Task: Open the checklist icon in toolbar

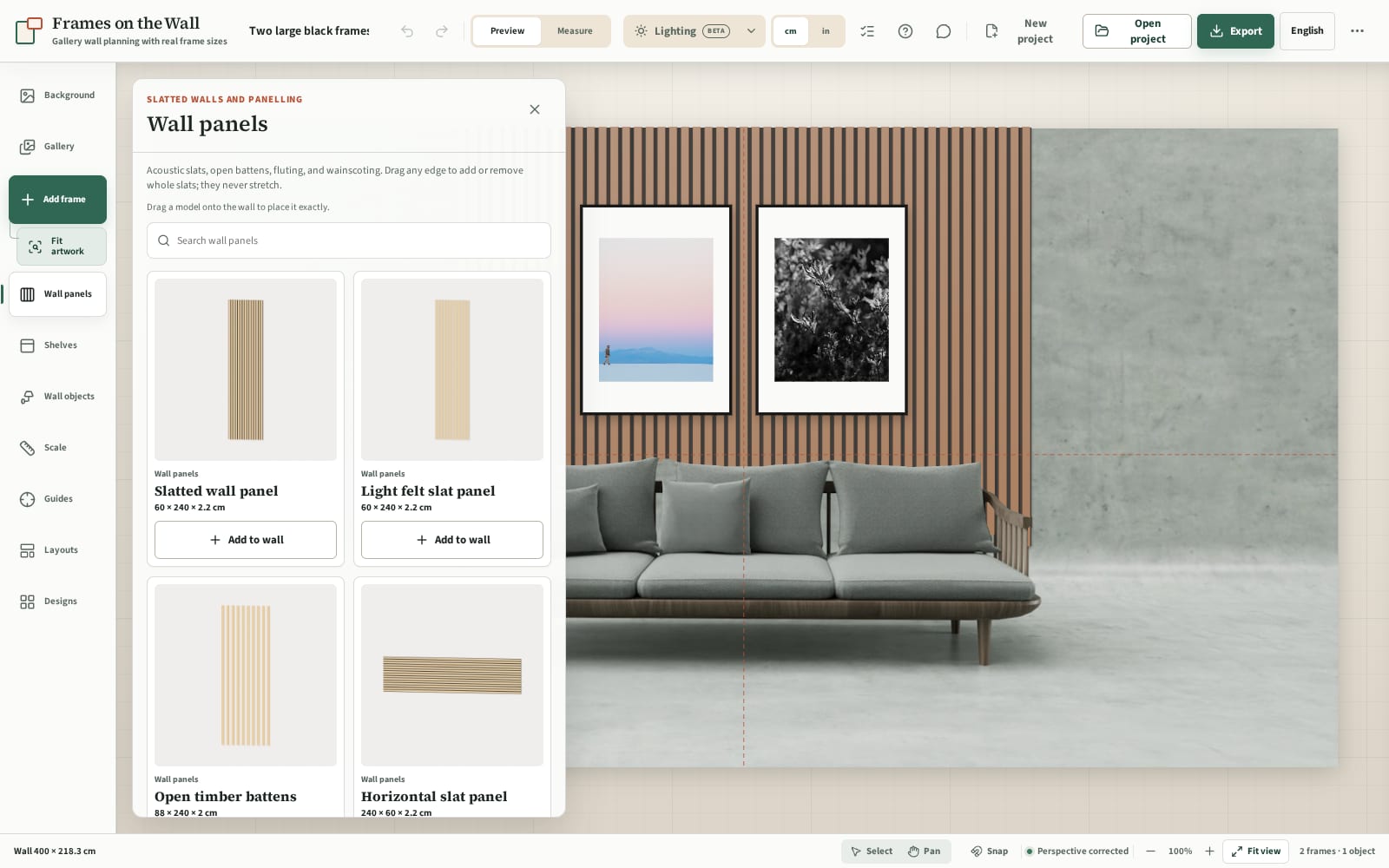Action: pos(867,31)
